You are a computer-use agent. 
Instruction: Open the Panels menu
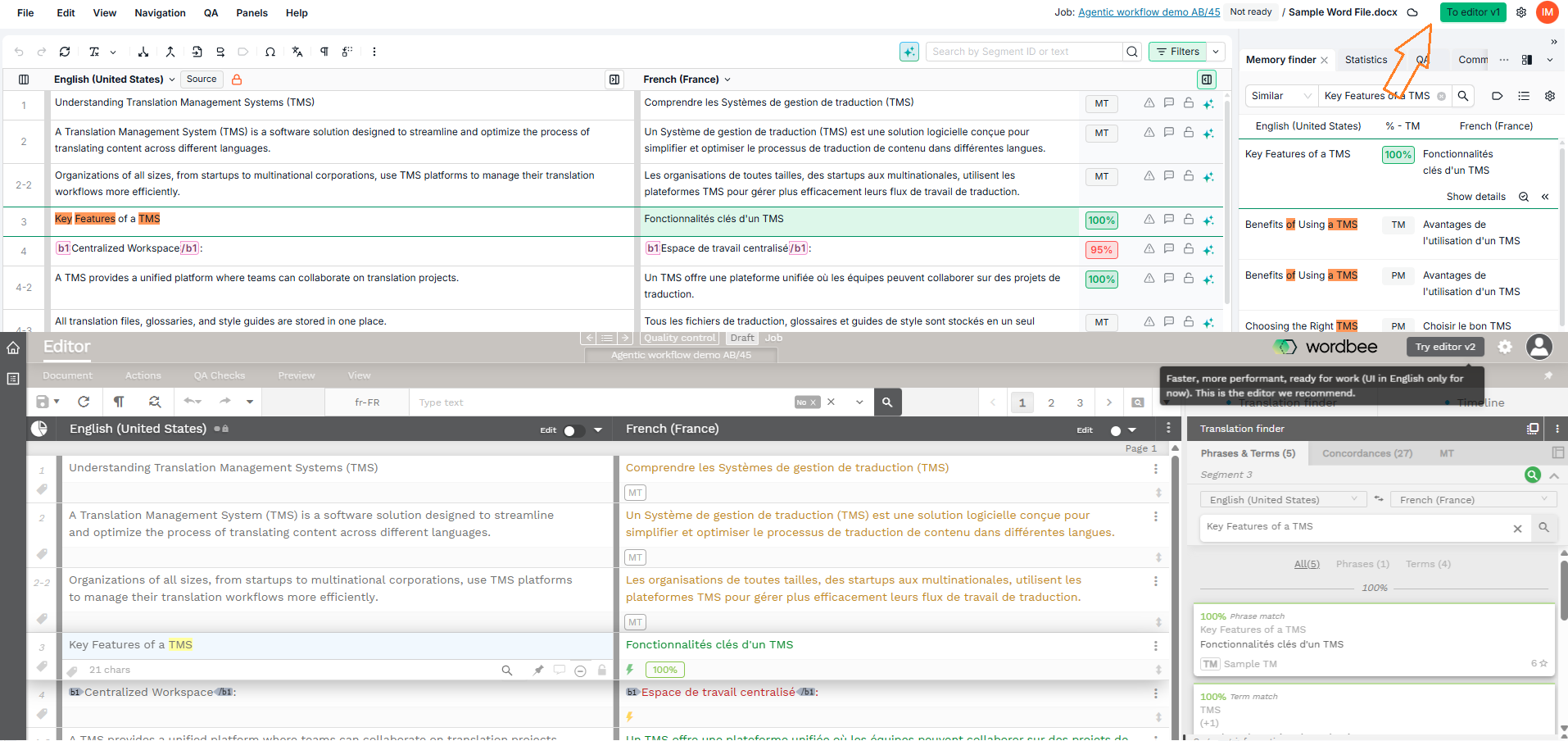coord(252,13)
